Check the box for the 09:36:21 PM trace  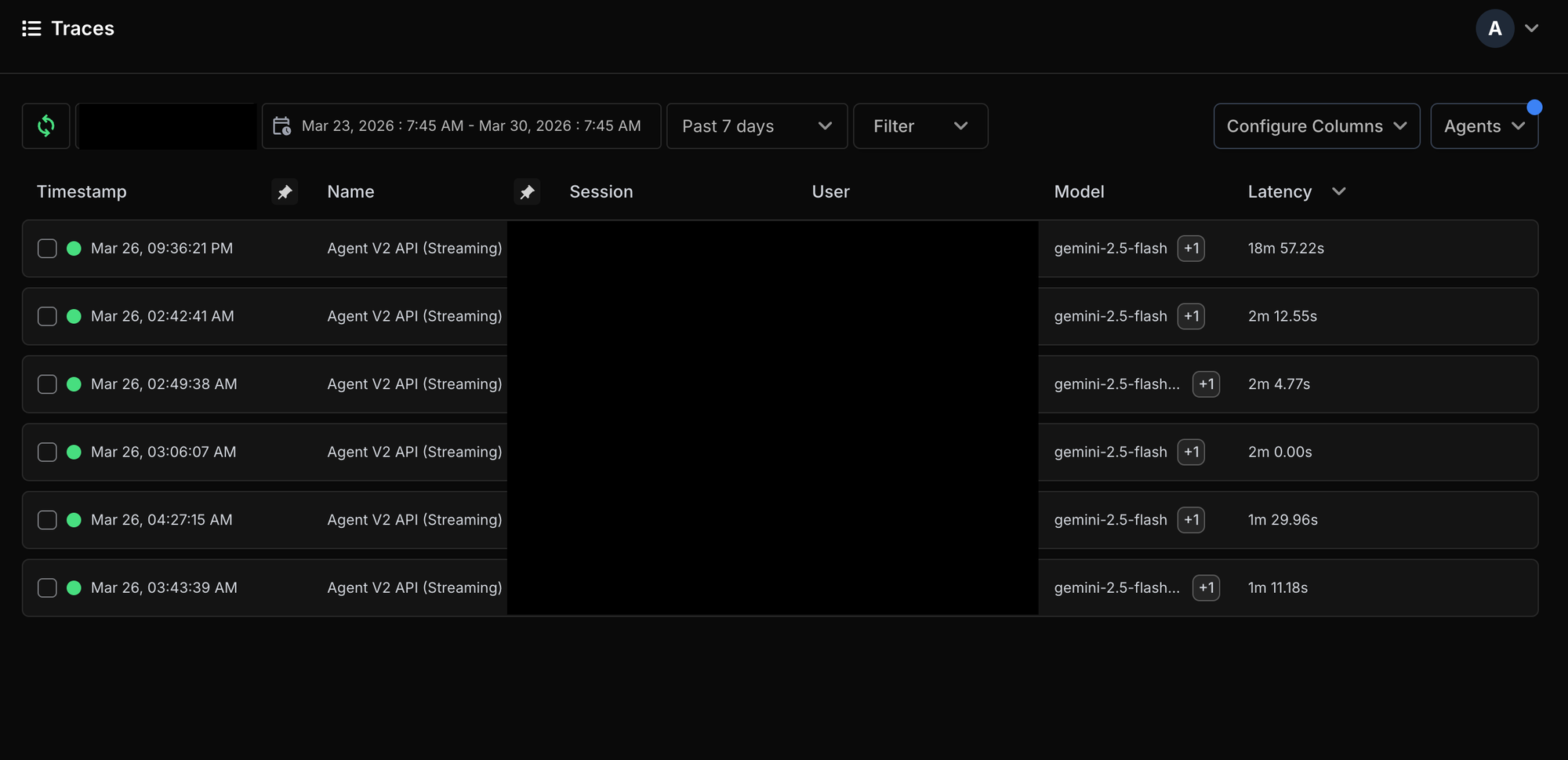(47, 249)
